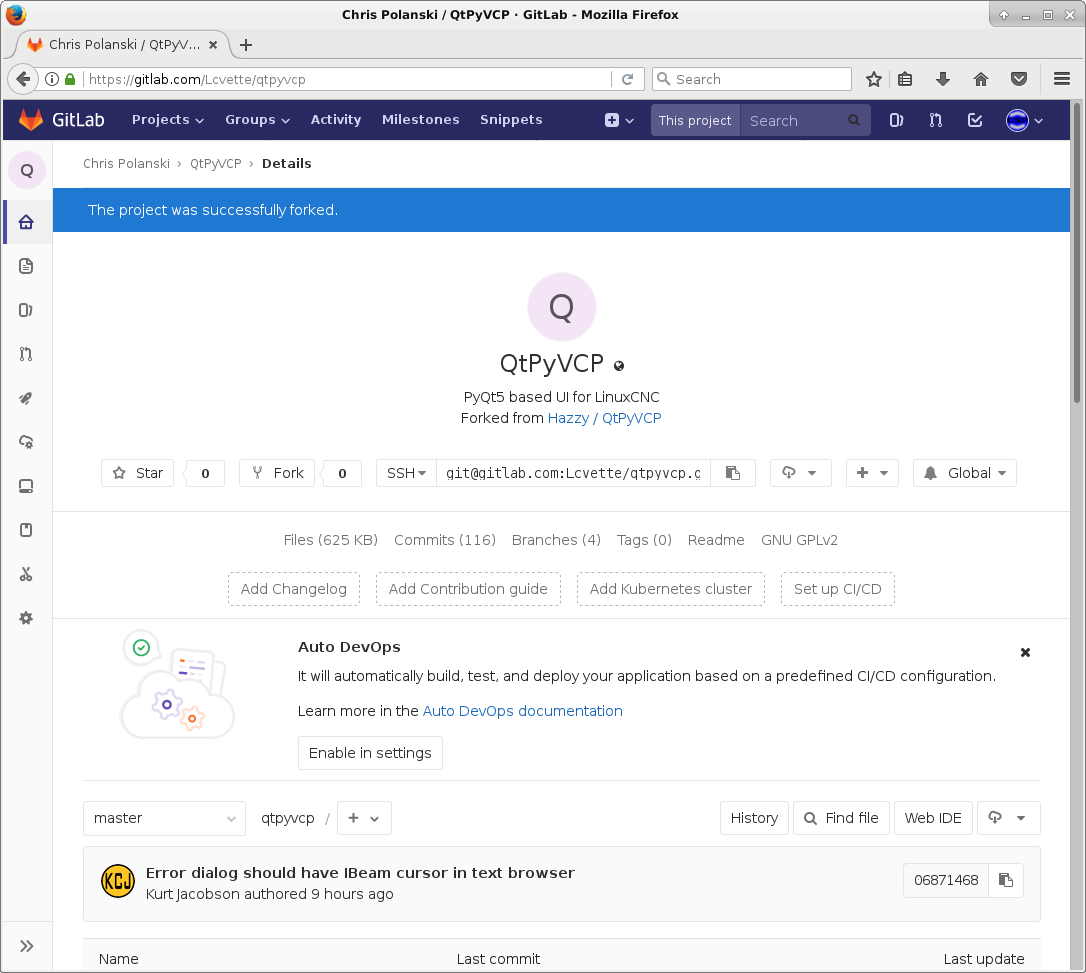Screen dimensions: 1086x973
Task: Switch clone protocol via SSH dropdown
Action: pos(407,473)
